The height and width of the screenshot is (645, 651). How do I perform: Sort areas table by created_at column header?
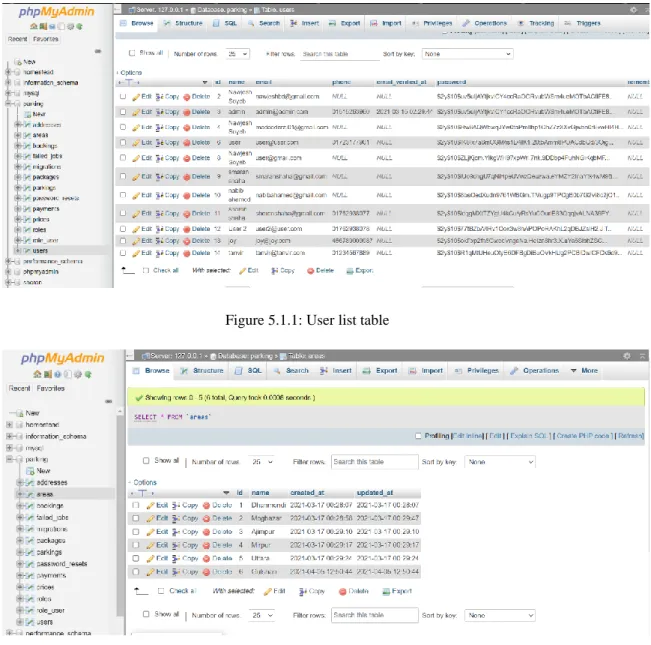coord(307,493)
